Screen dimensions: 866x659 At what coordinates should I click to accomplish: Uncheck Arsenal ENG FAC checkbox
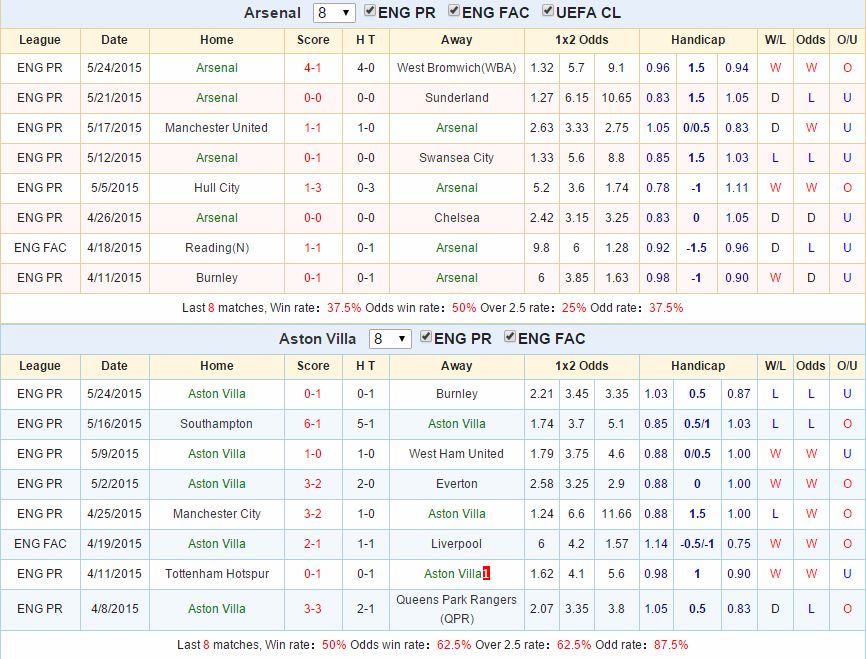[x=454, y=10]
